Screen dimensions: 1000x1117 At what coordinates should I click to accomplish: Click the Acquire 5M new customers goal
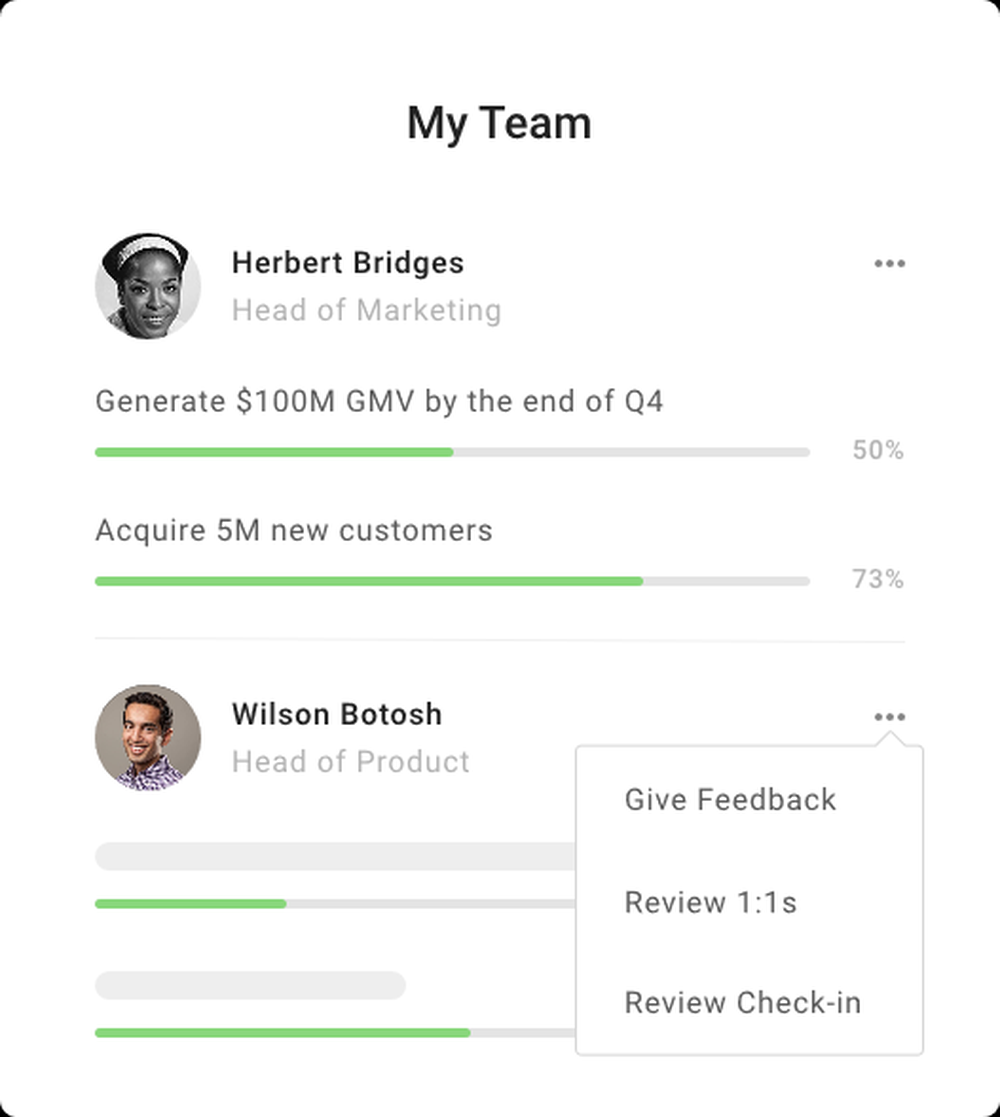pos(293,530)
